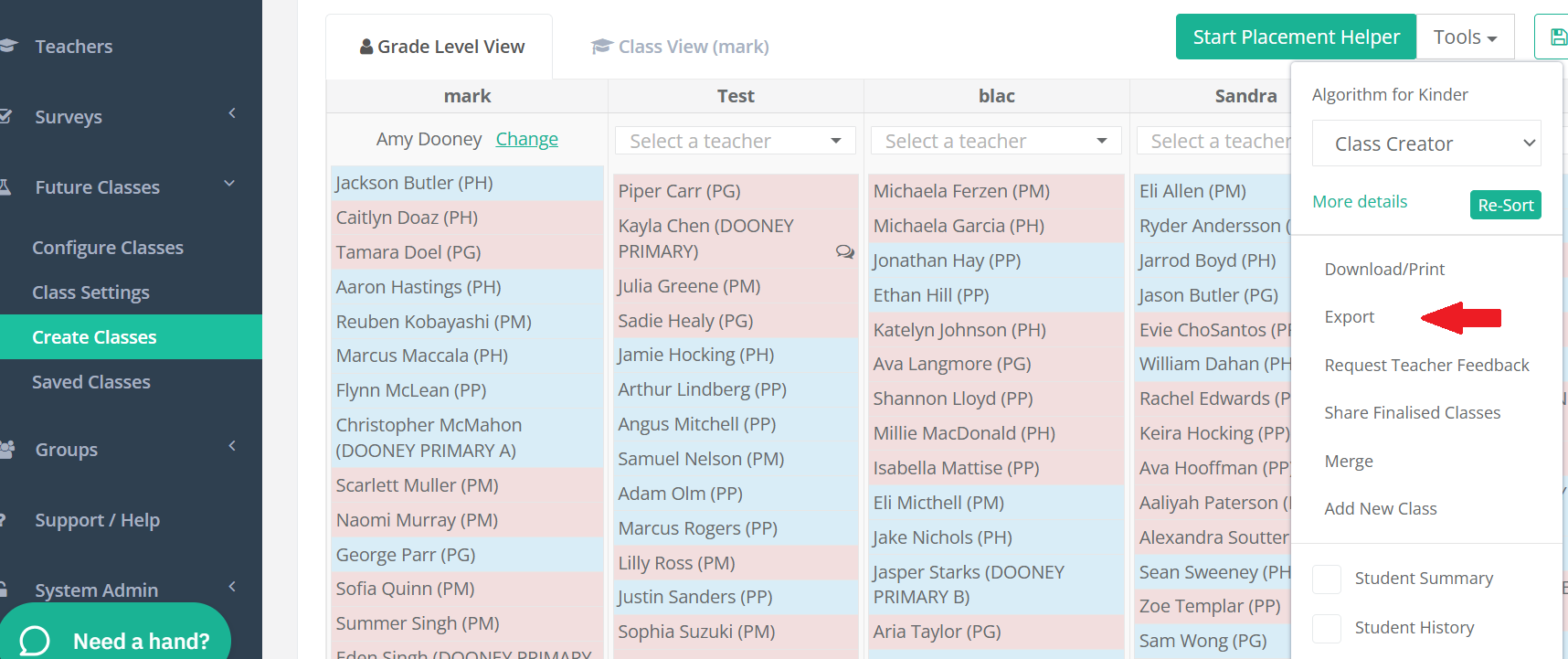The height and width of the screenshot is (659, 1568).
Task: Click the System Admin sidebar icon
Action: pyautogui.click(x=4, y=590)
